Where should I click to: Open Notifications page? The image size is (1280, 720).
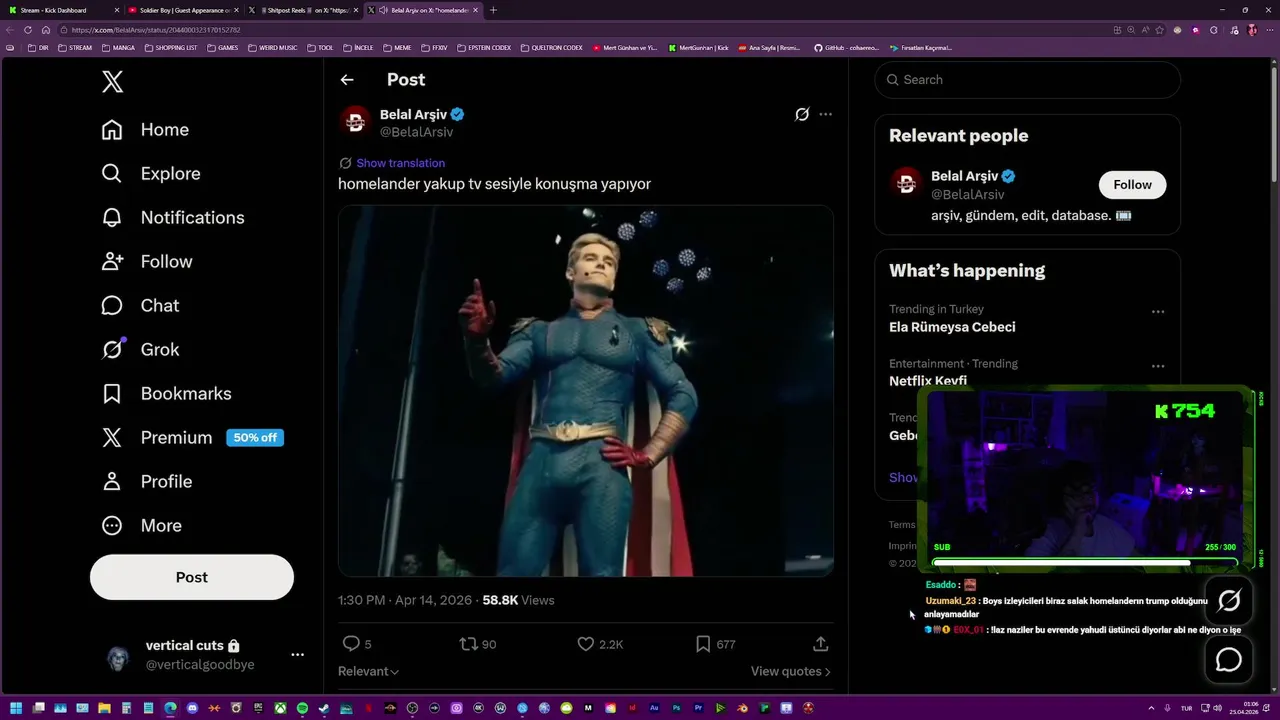coord(172,218)
